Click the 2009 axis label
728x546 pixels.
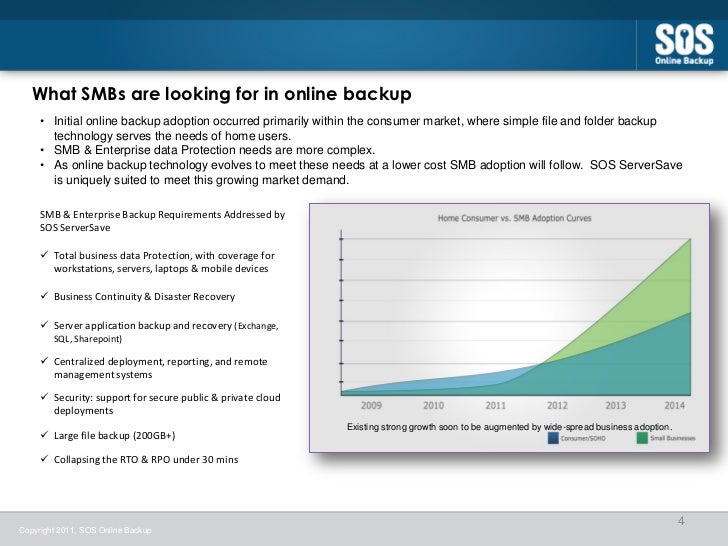pos(371,405)
